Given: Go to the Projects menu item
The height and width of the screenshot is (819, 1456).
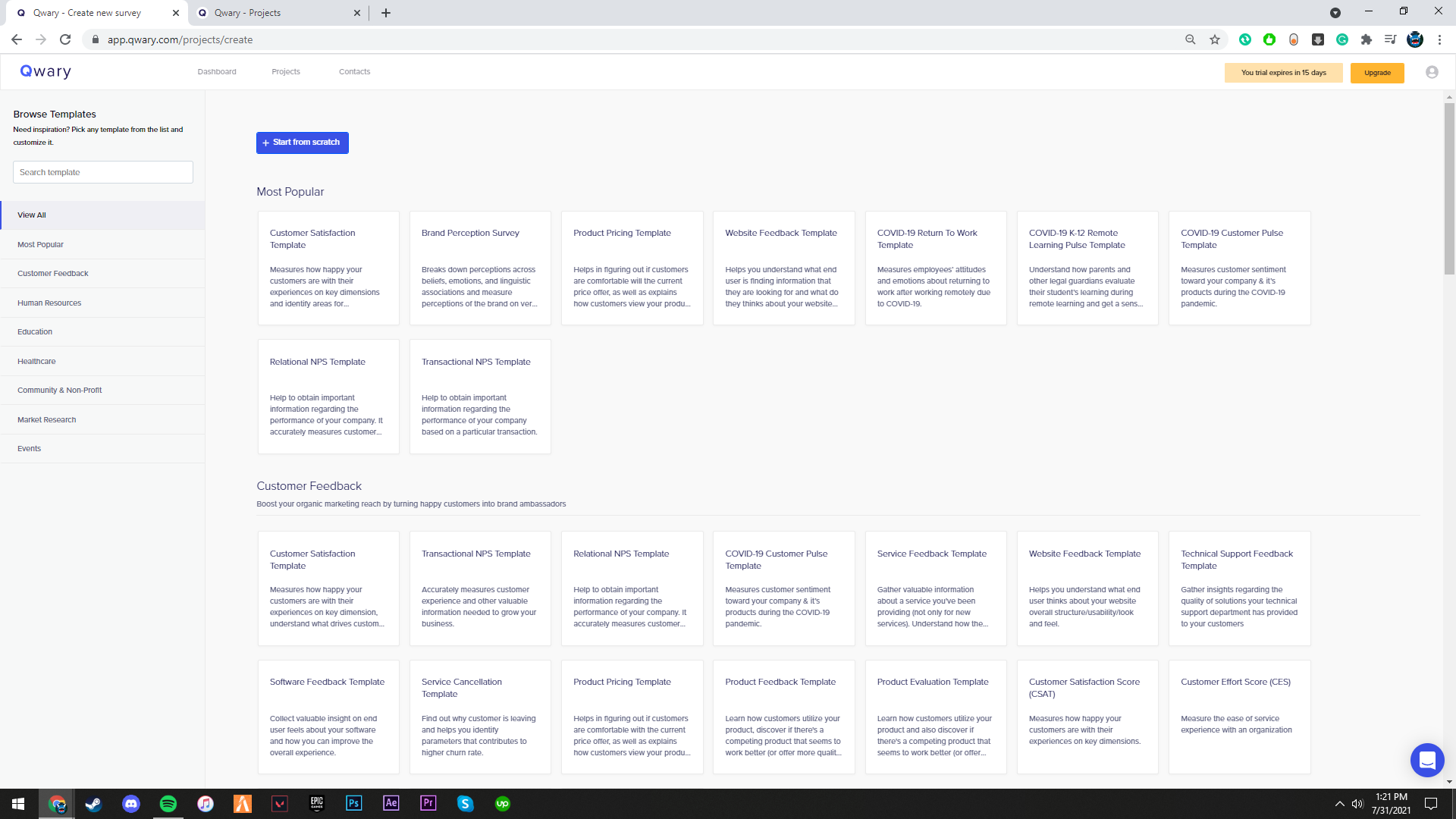Looking at the screenshot, I should coord(286,72).
